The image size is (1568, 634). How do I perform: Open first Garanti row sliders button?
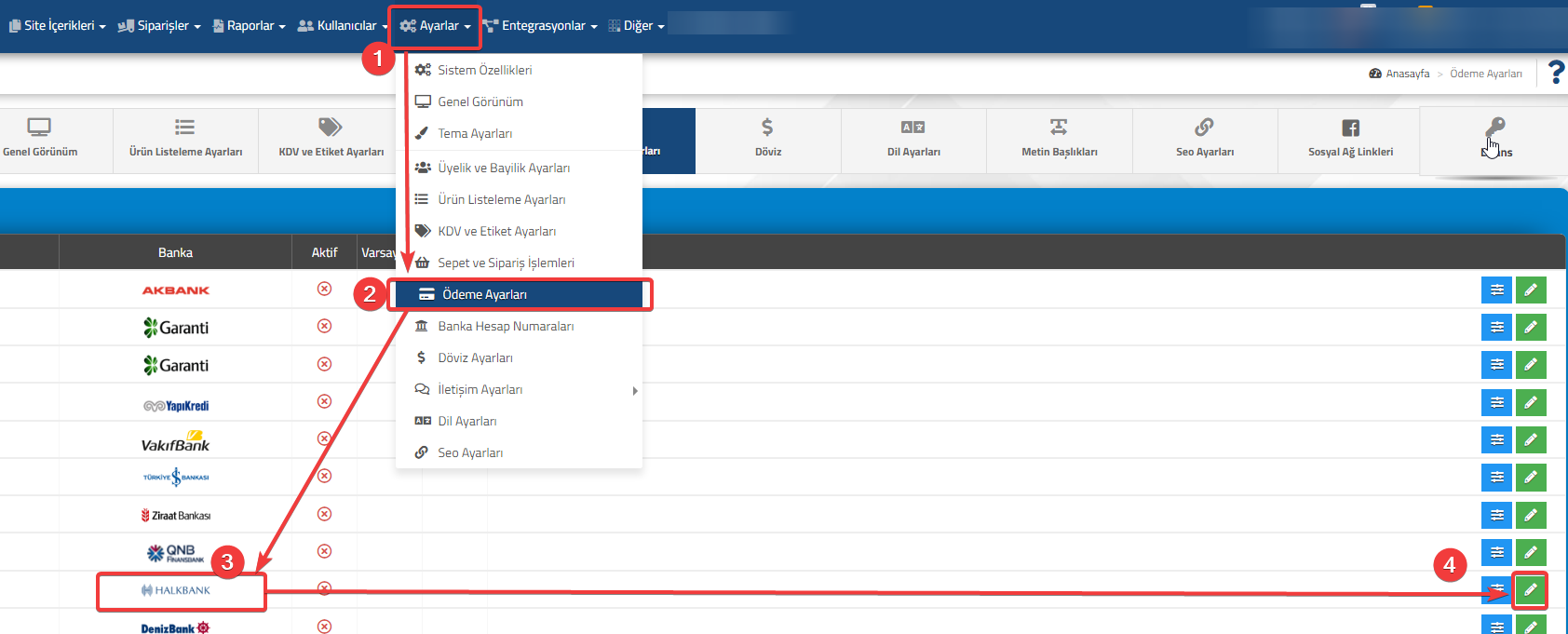coord(1496,327)
